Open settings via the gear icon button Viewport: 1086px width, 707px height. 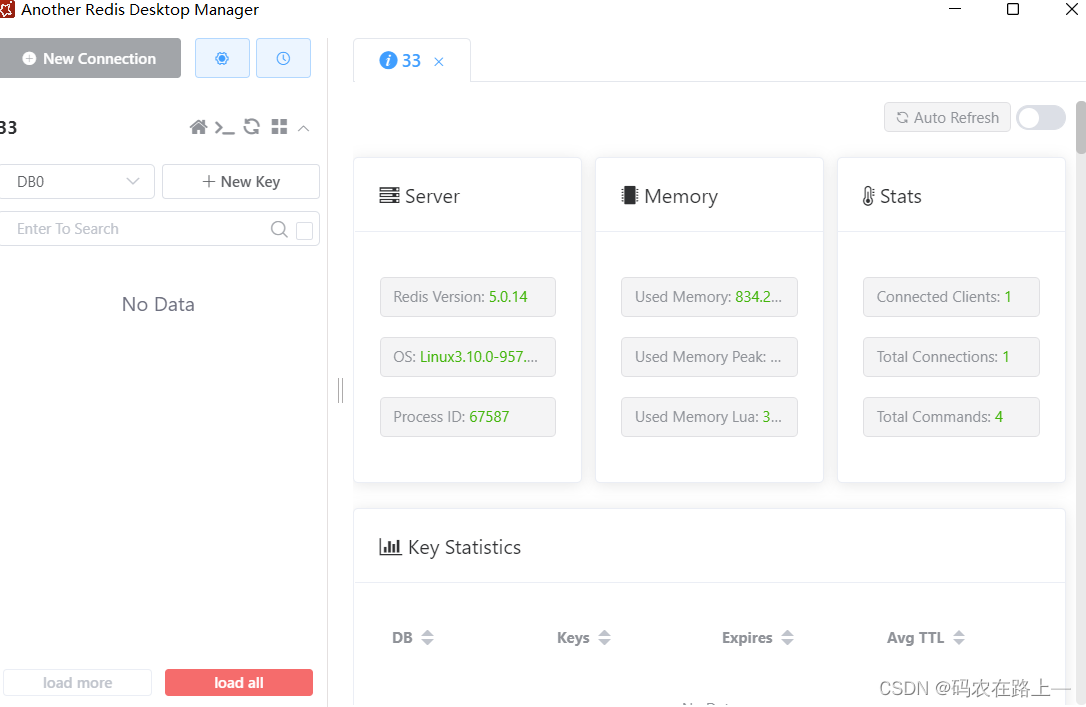coord(222,58)
